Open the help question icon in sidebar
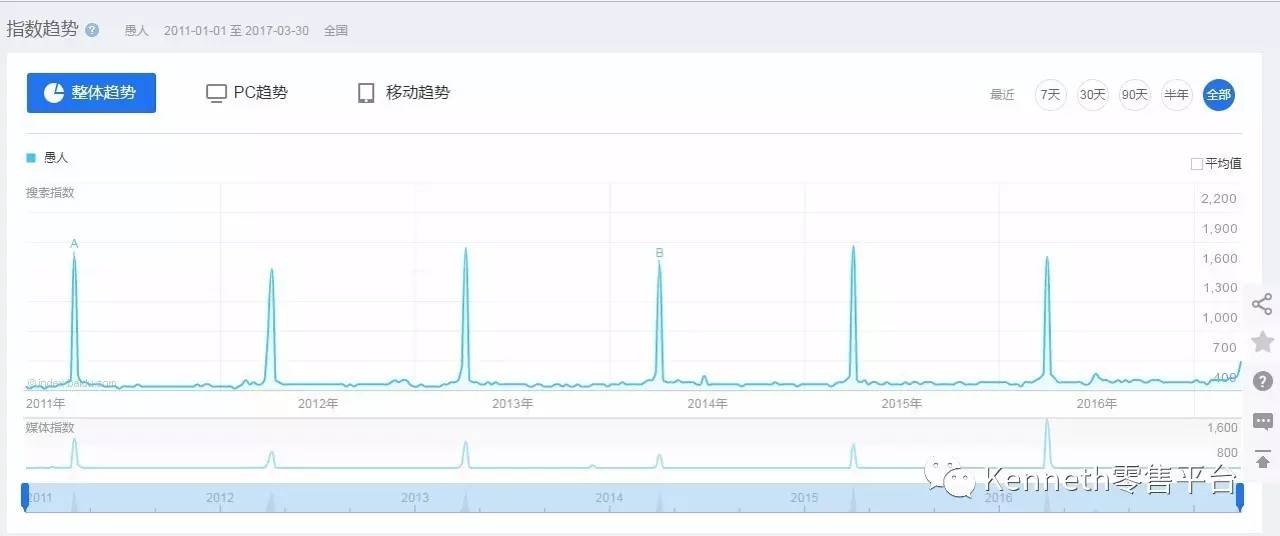 pos(1263,381)
